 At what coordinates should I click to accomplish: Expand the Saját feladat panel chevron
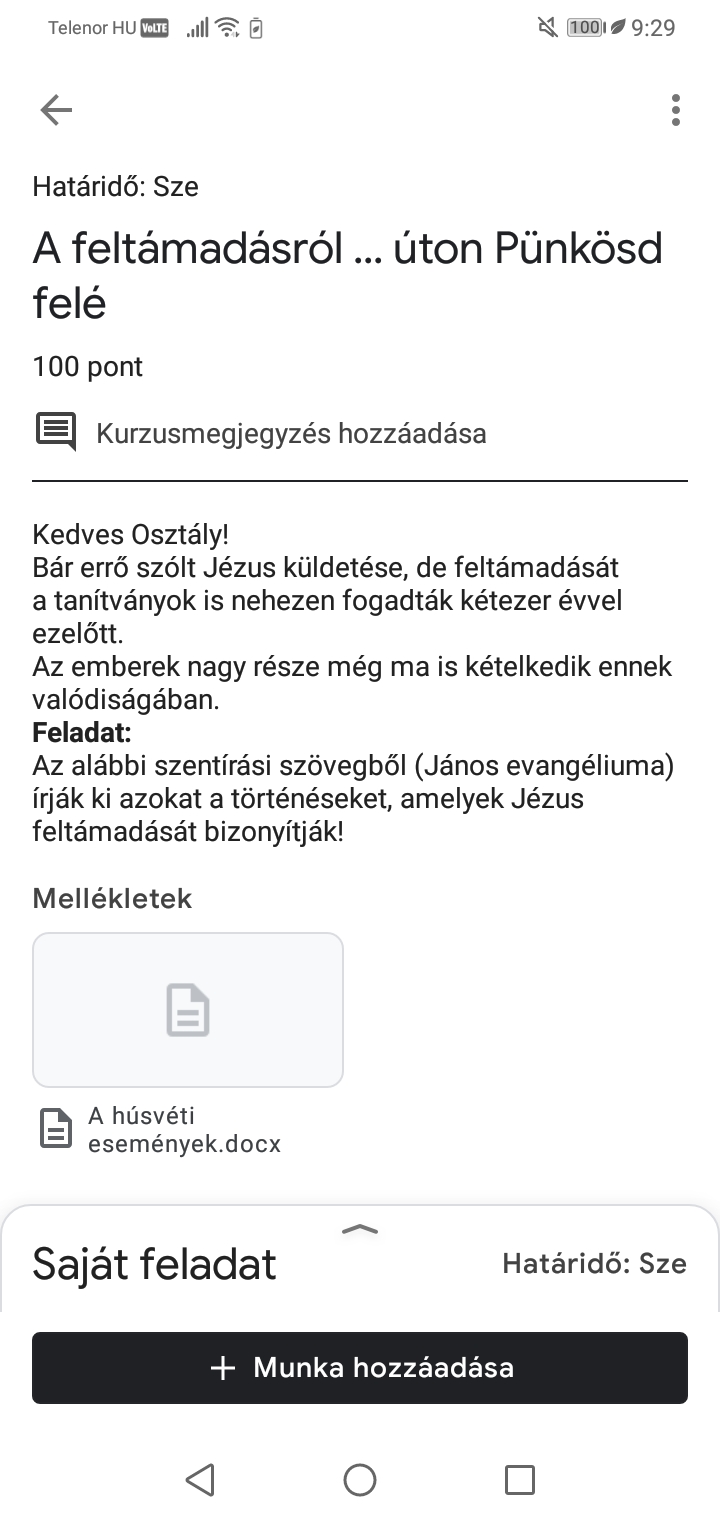point(360,1229)
